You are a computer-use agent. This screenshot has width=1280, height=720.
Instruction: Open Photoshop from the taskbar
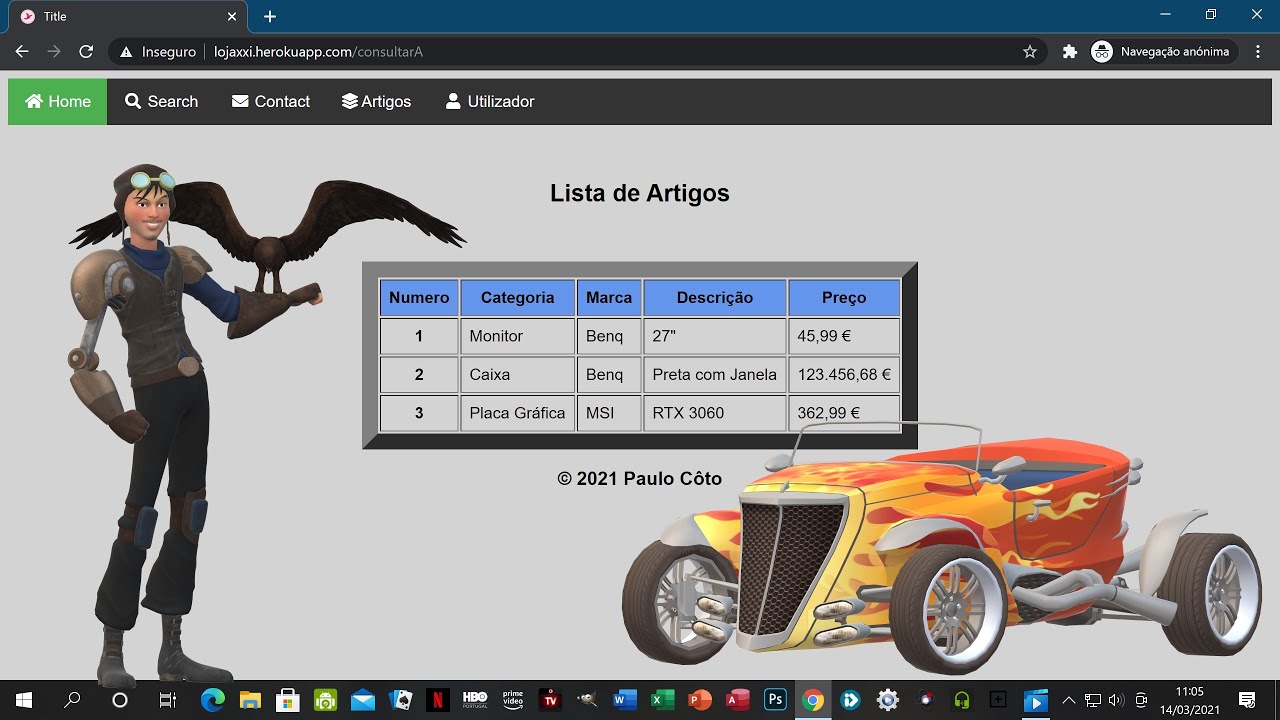tap(775, 700)
